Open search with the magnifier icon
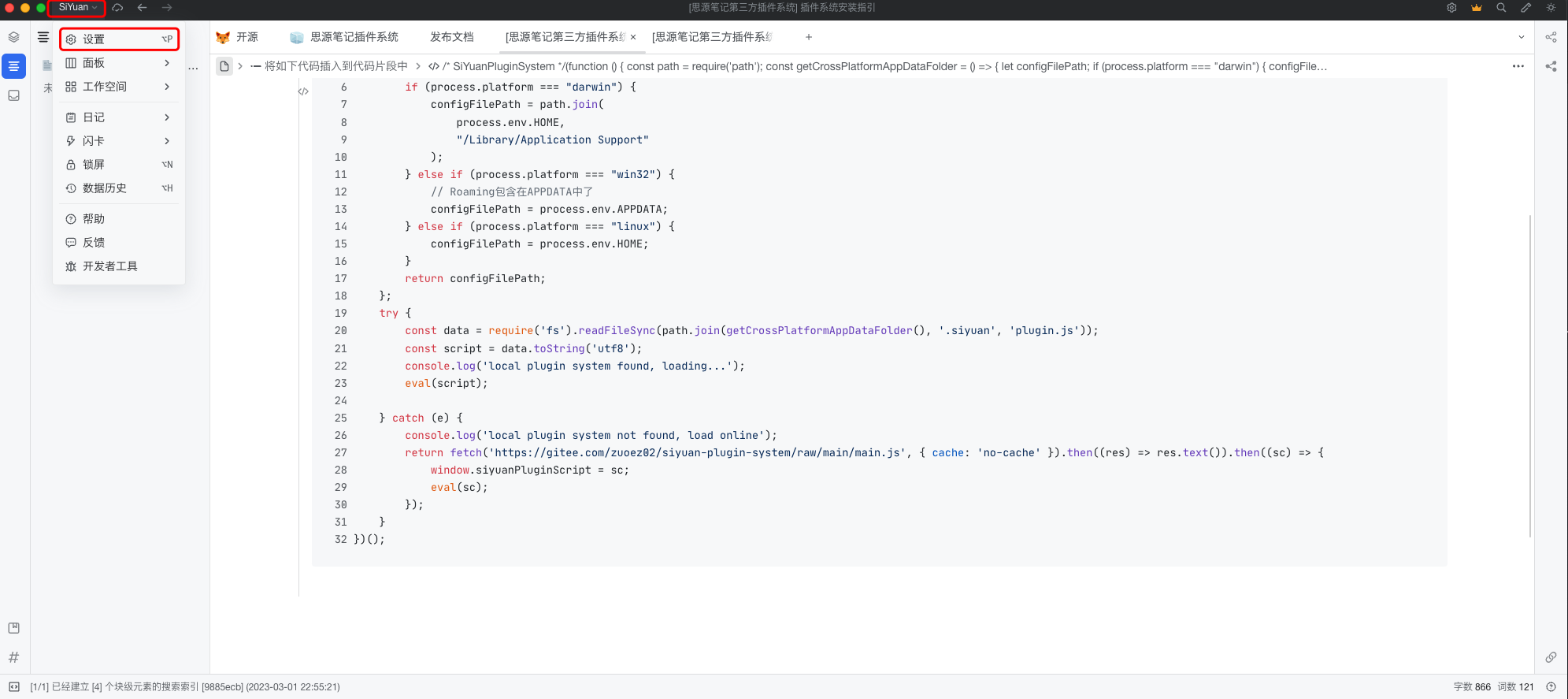This screenshot has height=699, width=1568. pos(1501,8)
